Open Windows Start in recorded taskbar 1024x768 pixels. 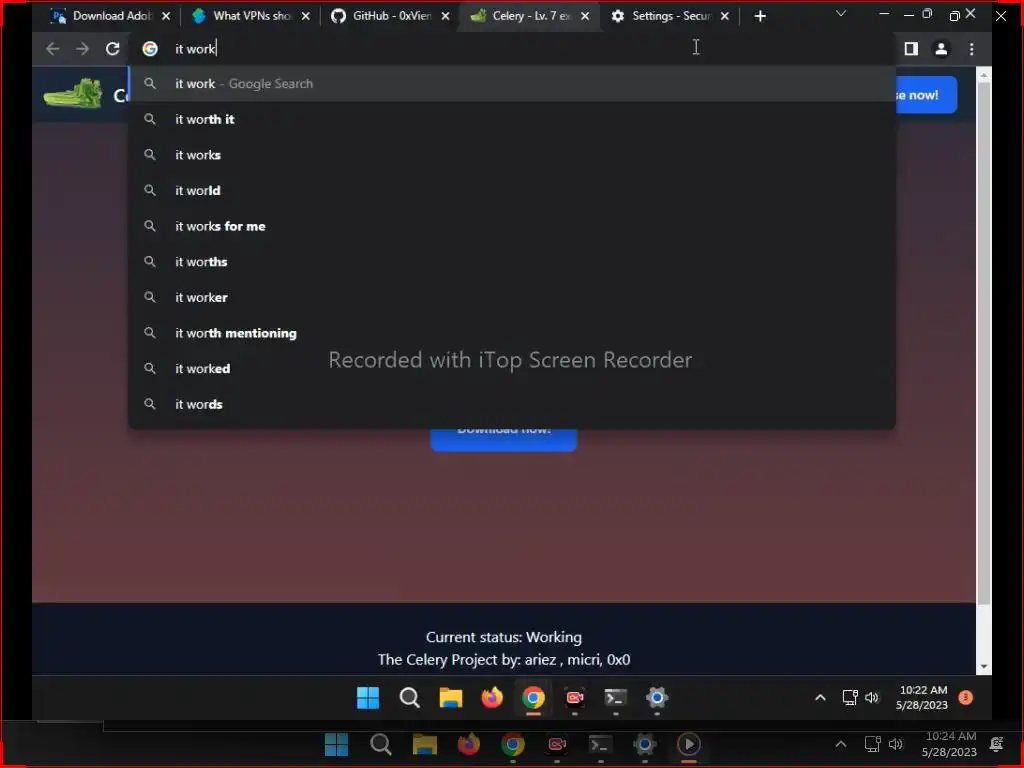tap(368, 697)
